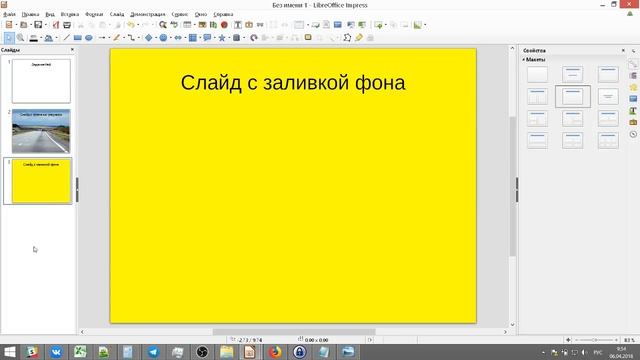Activate the Rotate tool
640x360 pixels.
click(x=254, y=38)
